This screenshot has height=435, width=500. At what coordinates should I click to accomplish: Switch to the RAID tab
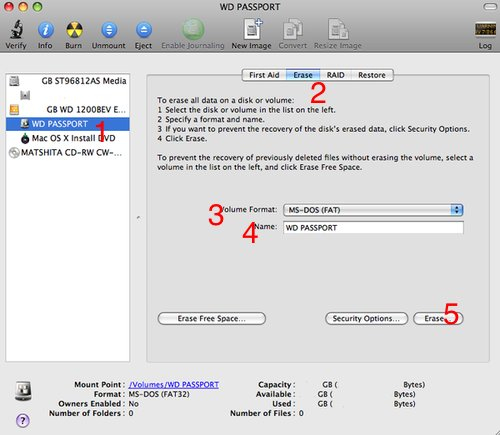coord(335,75)
